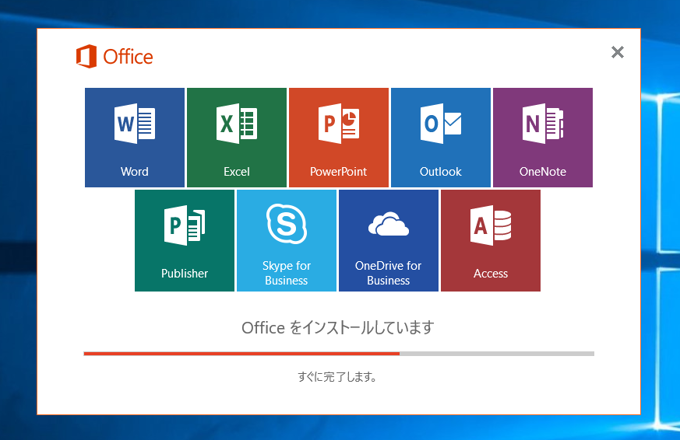680x440 pixels.
Task: Click the 'Office をインストールしています' text
Action: (x=337, y=328)
